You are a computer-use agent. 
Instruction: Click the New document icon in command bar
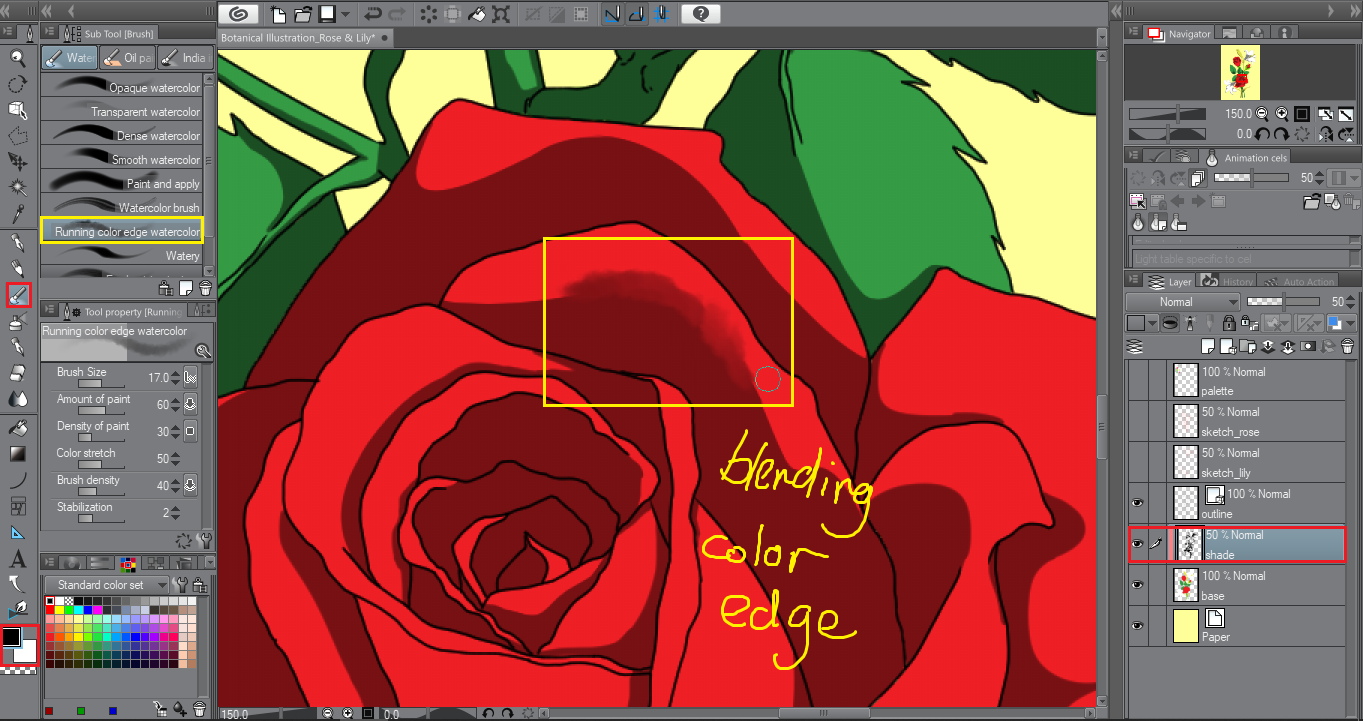(278, 14)
